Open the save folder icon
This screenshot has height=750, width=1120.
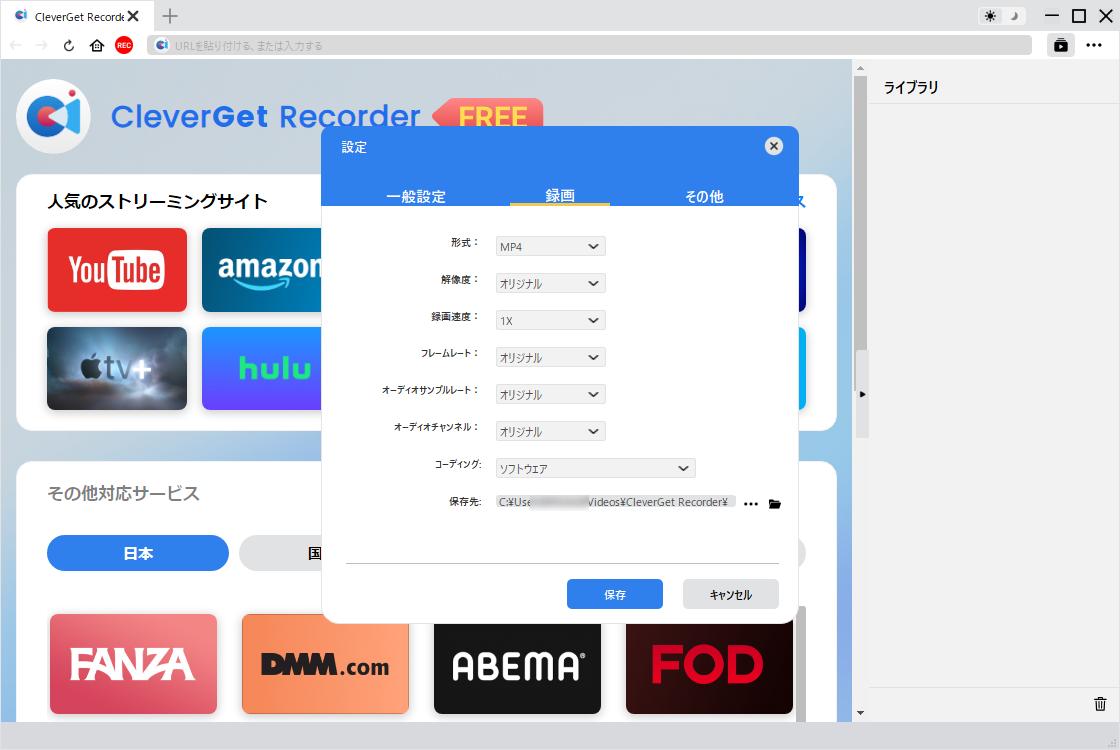coord(774,504)
